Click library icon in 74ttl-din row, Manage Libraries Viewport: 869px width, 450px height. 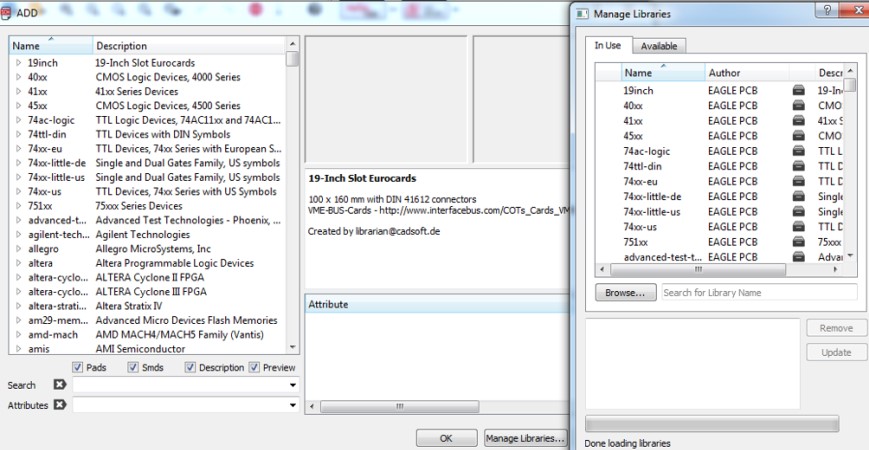point(799,166)
